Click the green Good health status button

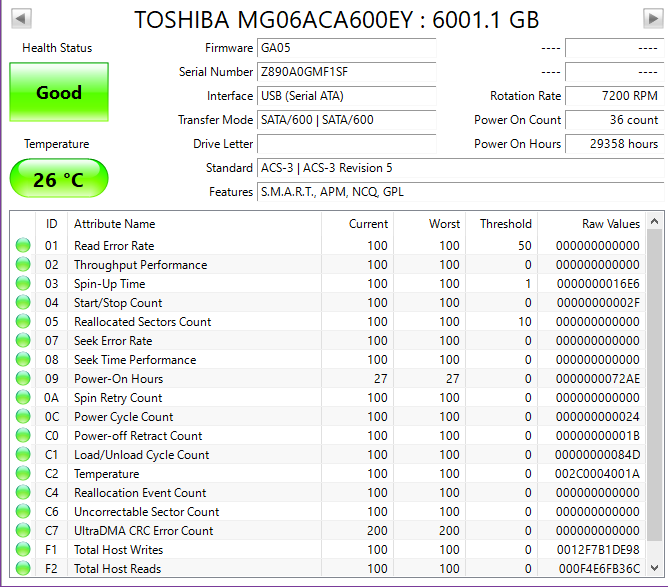point(59,93)
